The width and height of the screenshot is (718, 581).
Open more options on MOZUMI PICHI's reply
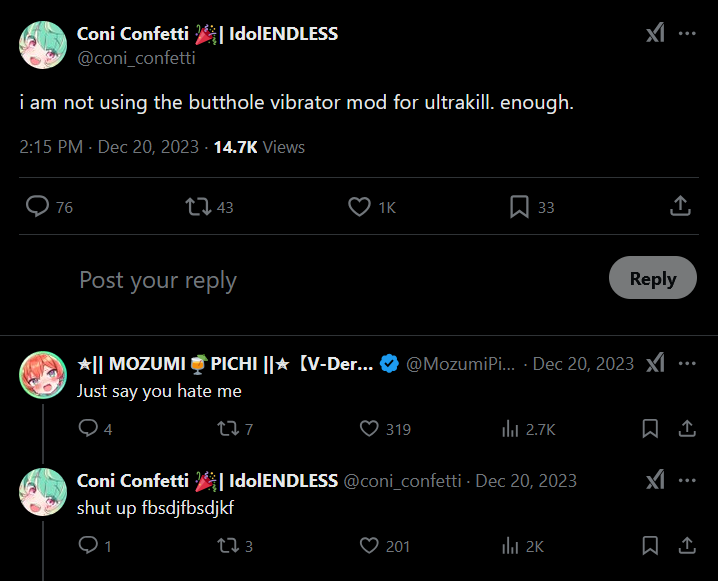pyautogui.click(x=687, y=363)
